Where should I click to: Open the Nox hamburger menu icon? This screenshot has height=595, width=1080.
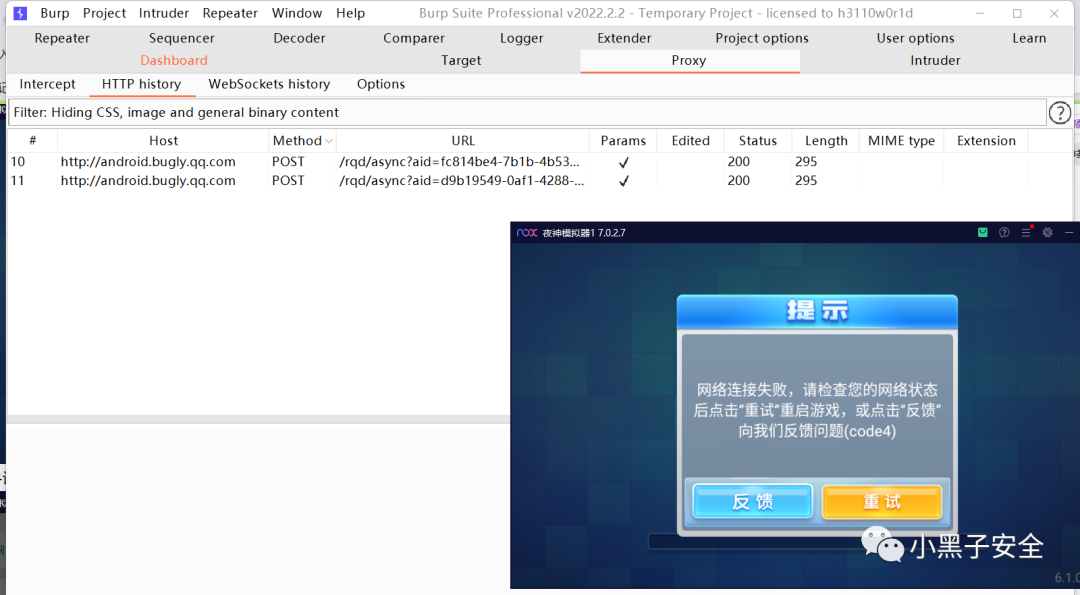click(x=1026, y=233)
